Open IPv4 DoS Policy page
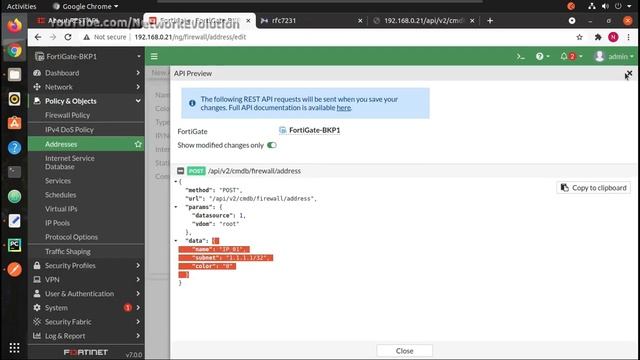Image resolution: width=640 pixels, height=360 pixels. tap(69, 129)
